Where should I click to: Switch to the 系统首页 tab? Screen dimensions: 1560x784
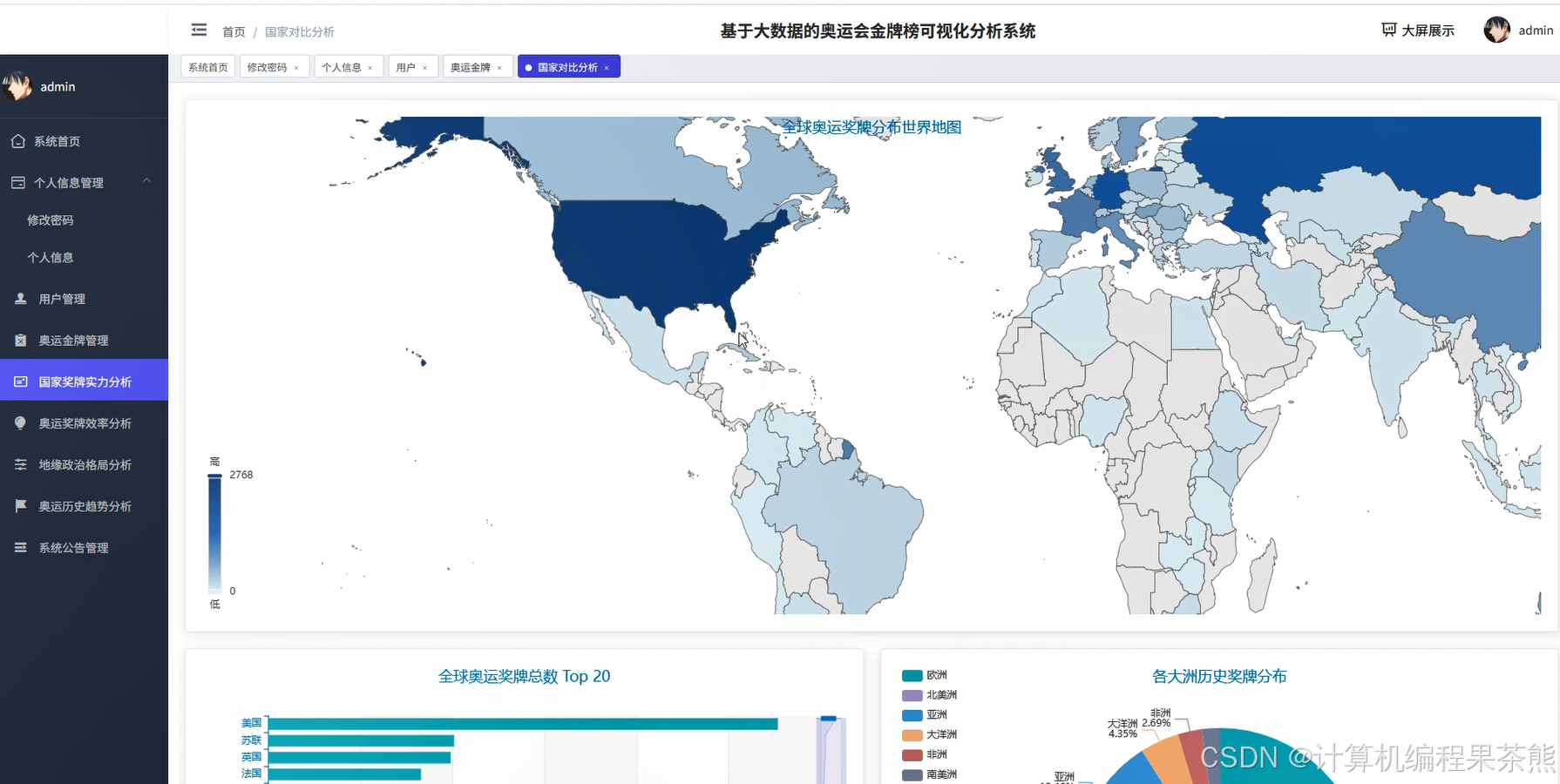point(208,67)
